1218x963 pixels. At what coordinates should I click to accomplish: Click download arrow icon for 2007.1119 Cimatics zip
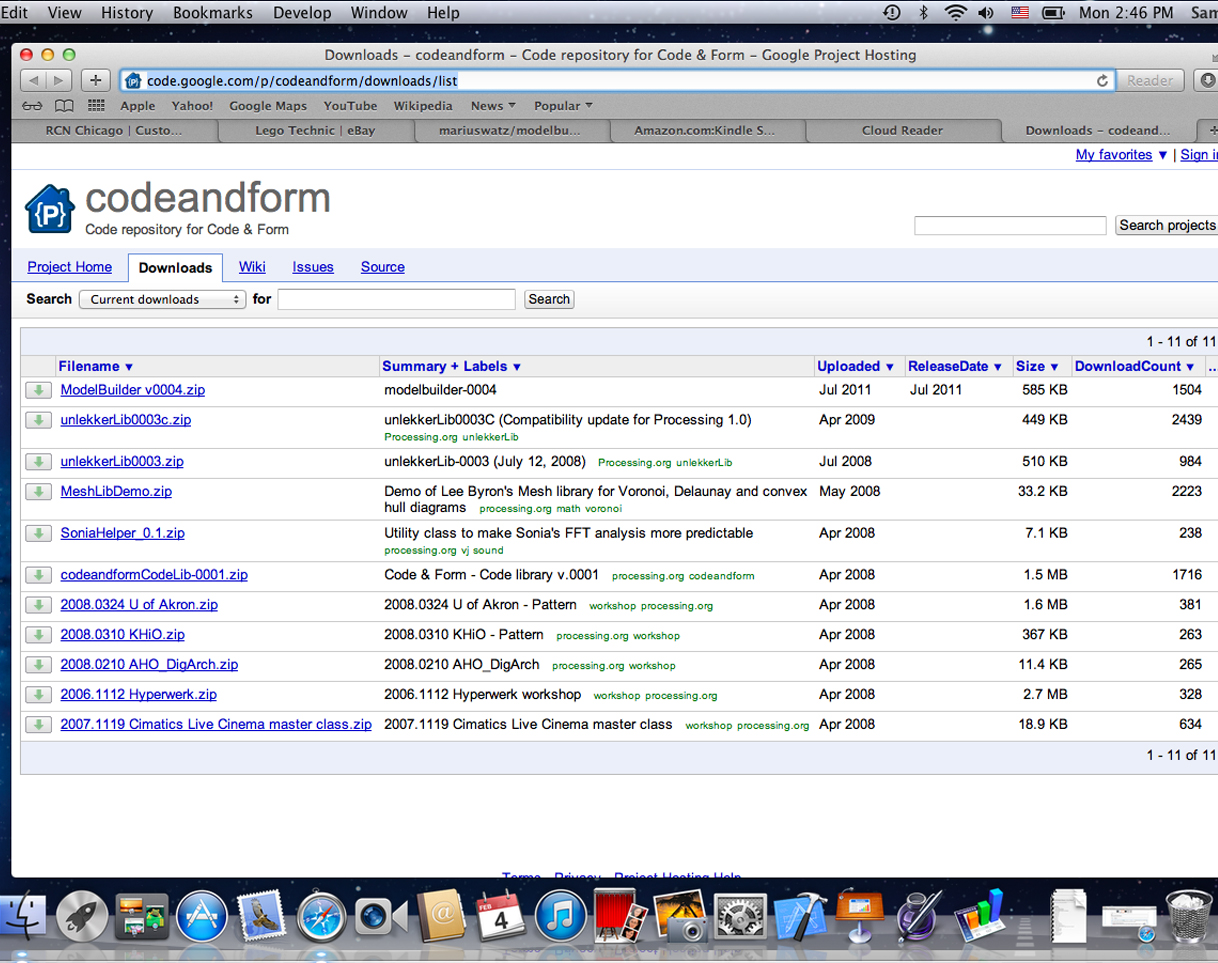tap(38, 725)
